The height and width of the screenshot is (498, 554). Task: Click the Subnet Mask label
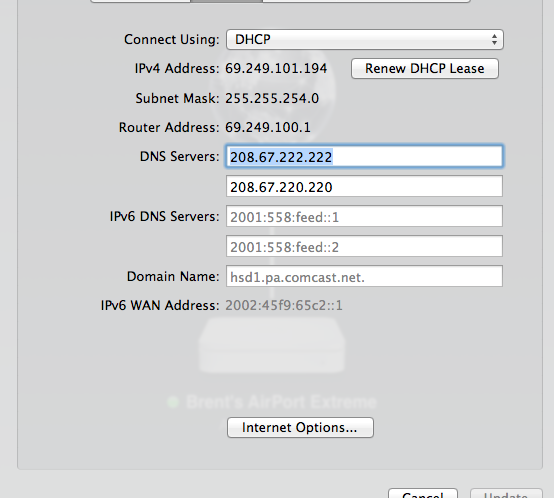click(177, 98)
